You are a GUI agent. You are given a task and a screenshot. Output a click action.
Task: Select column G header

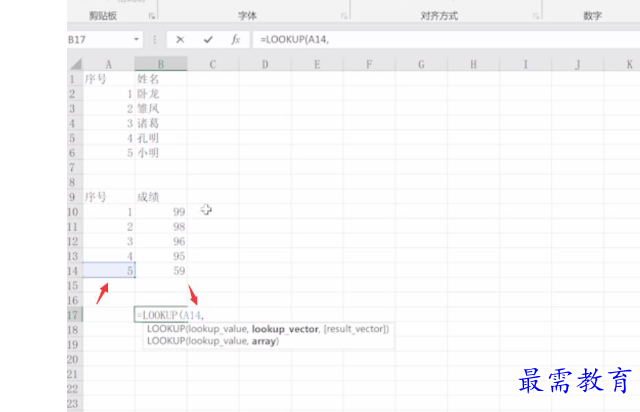point(421,64)
